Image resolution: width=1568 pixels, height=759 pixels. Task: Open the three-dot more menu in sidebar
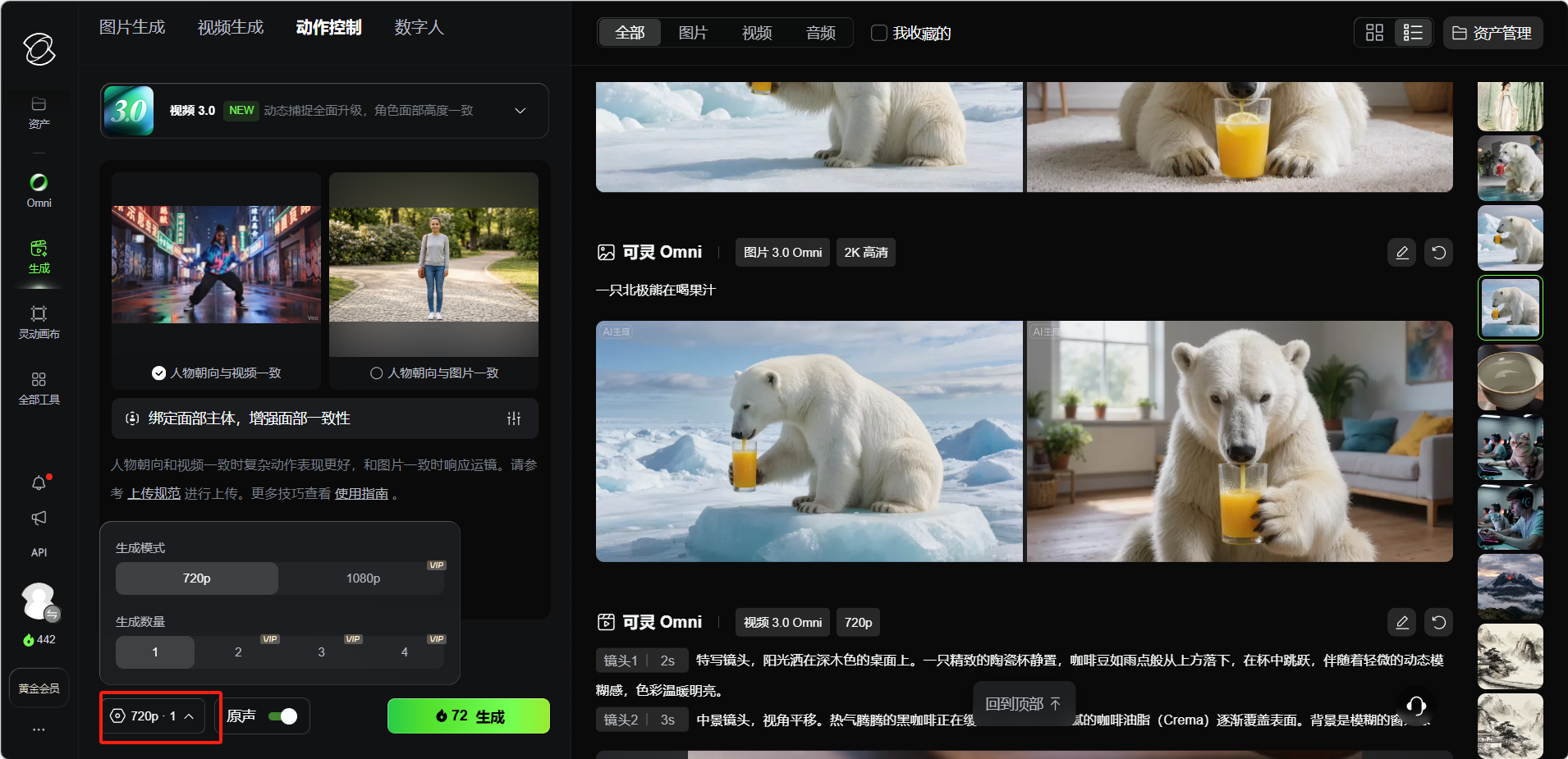[39, 729]
